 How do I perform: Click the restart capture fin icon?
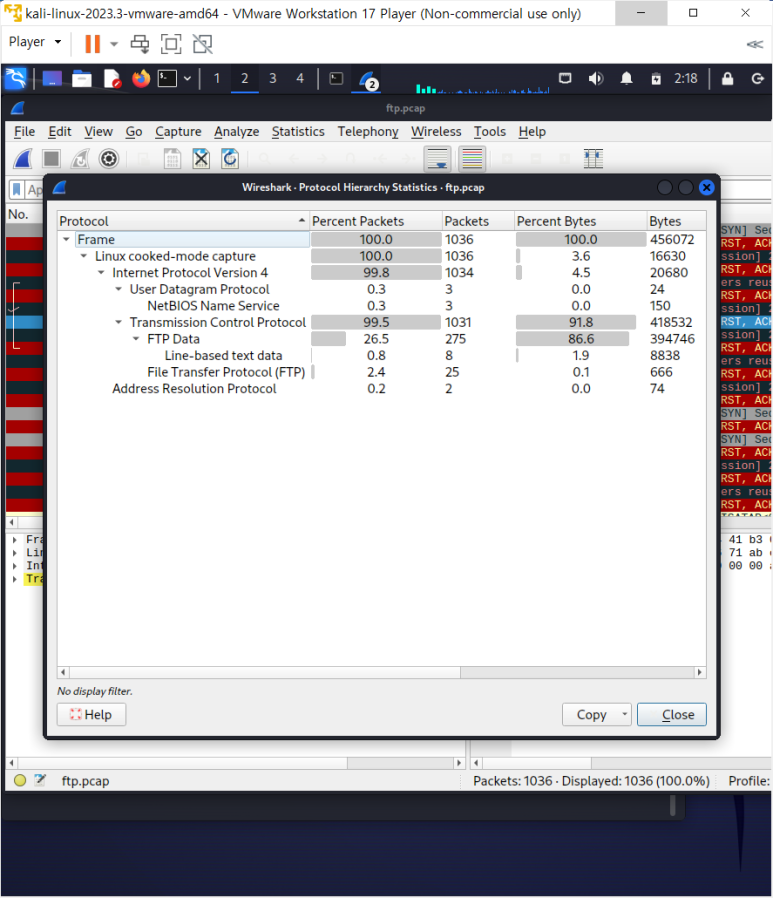click(80, 159)
